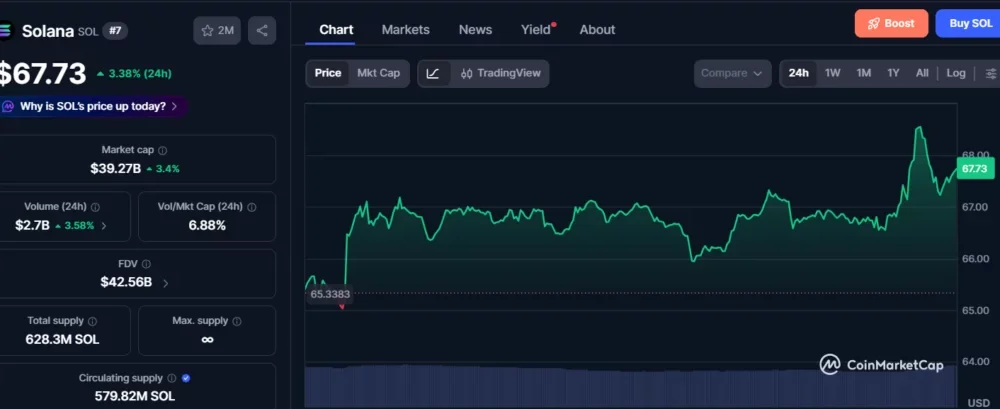Click the 579.82M SOL circulating supply value
The height and width of the screenshot is (409, 1000).
[135, 397]
